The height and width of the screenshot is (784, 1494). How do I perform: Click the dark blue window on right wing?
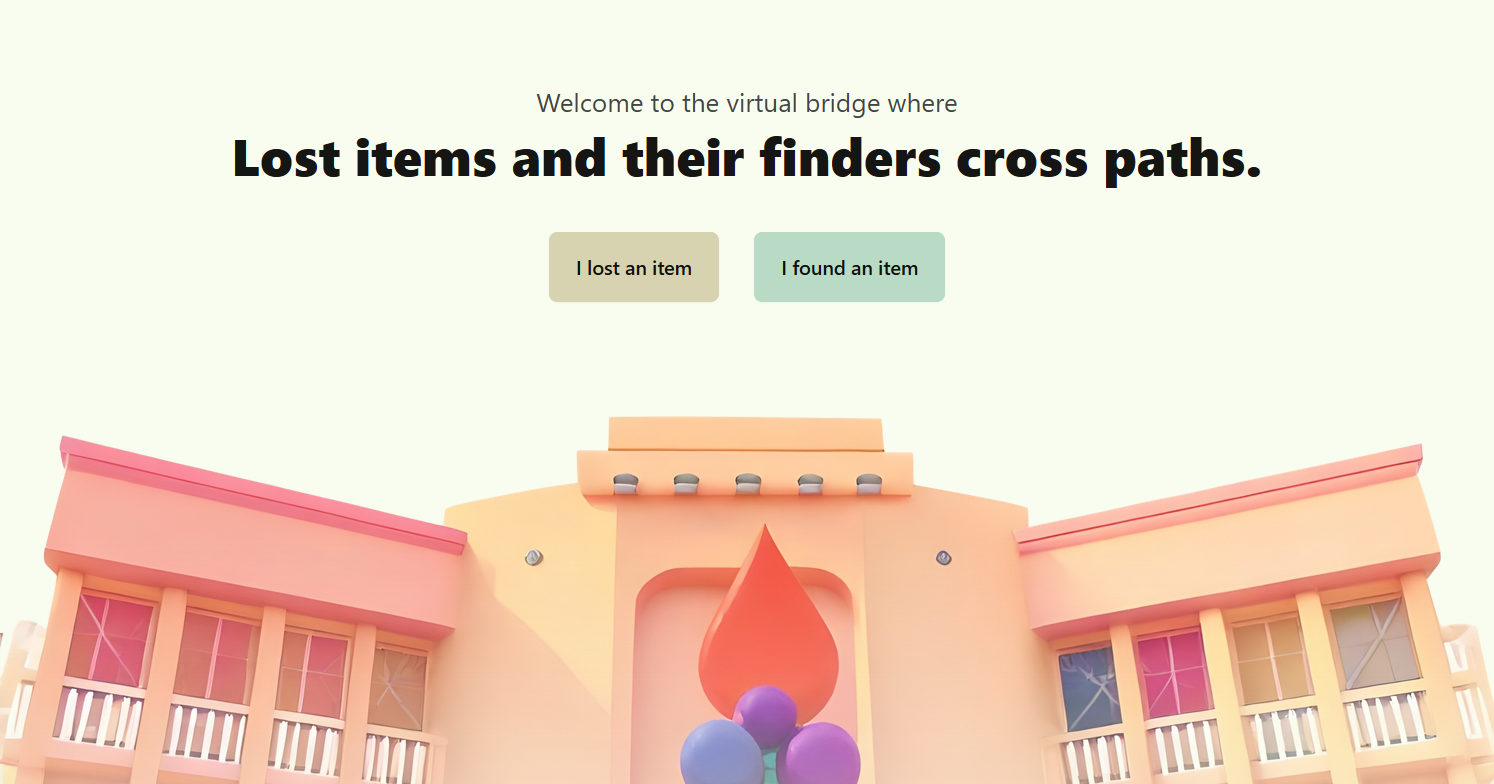coord(1089,687)
